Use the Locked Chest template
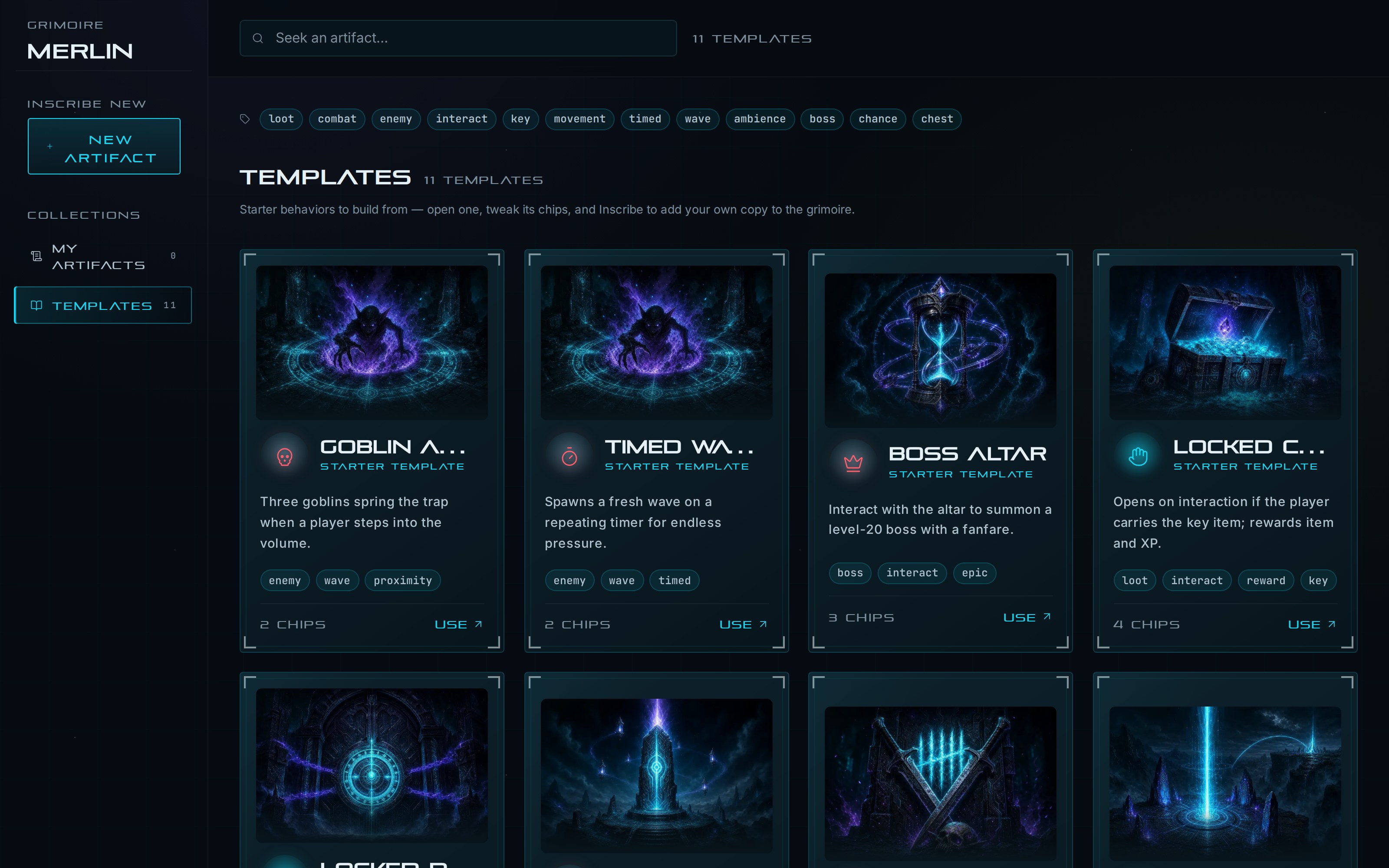Screen dimensions: 1389x868 click(x=1311, y=625)
